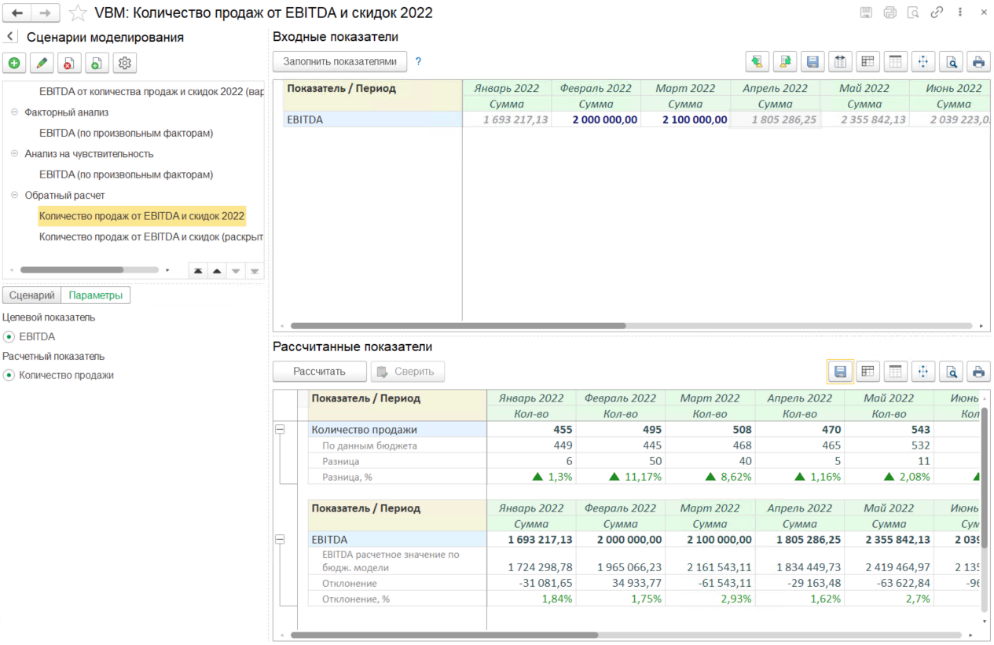Screen dimensions: 994x645
Task: Click the По данным бюджета row label
Action: pyautogui.click(x=370, y=446)
